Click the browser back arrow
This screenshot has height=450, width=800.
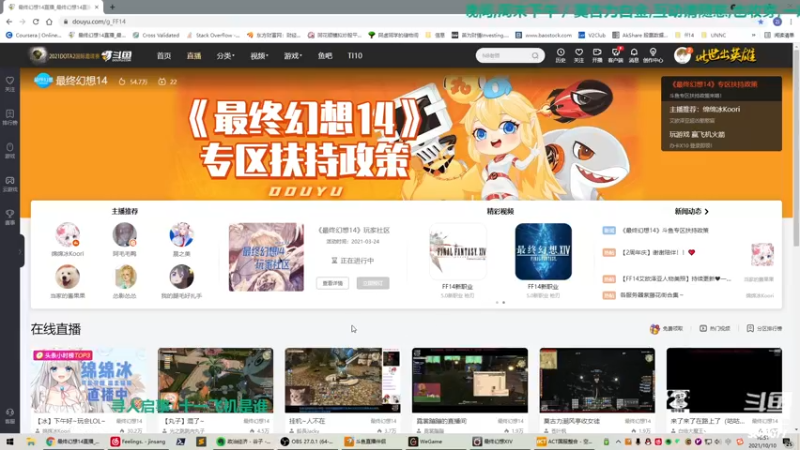pos(9,21)
